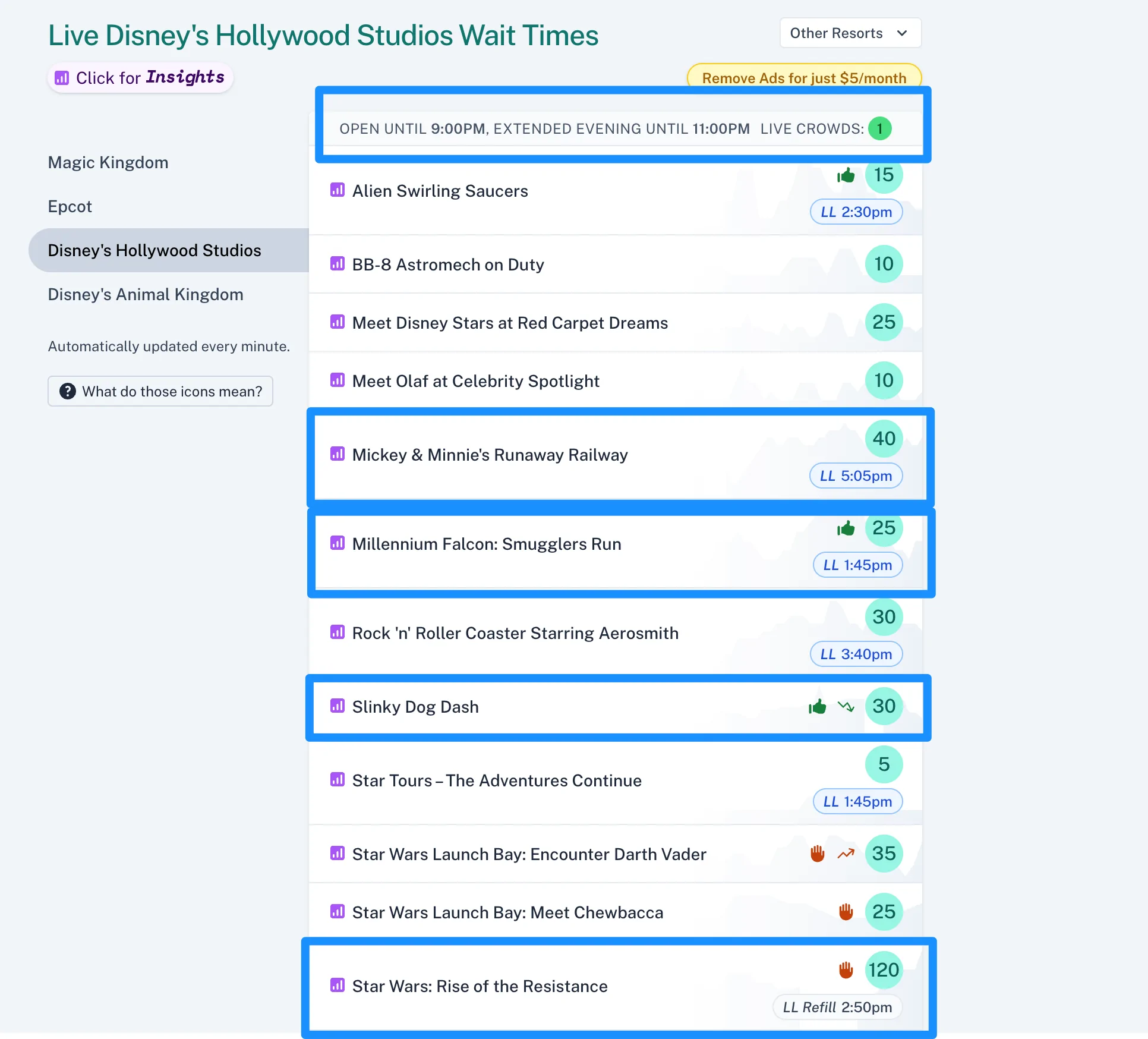This screenshot has width=1148, height=1039.
Task: Click insights icon for Rock 'n' Roller Coaster
Action: click(x=338, y=632)
